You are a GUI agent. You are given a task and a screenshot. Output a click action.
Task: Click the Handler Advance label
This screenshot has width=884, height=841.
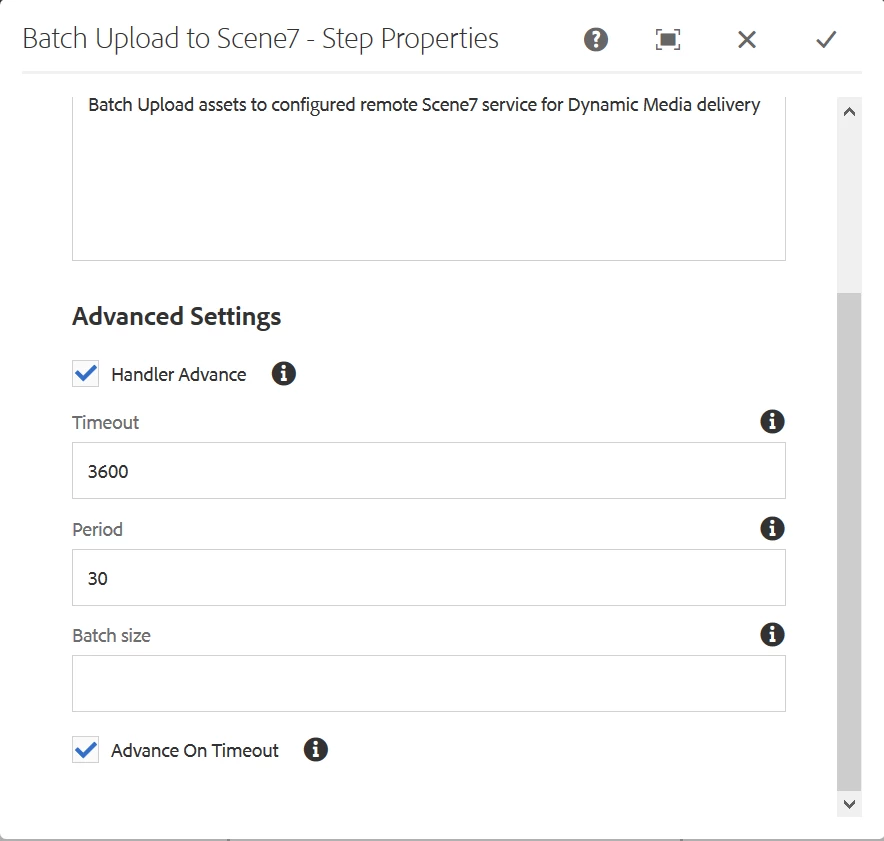pos(179,374)
